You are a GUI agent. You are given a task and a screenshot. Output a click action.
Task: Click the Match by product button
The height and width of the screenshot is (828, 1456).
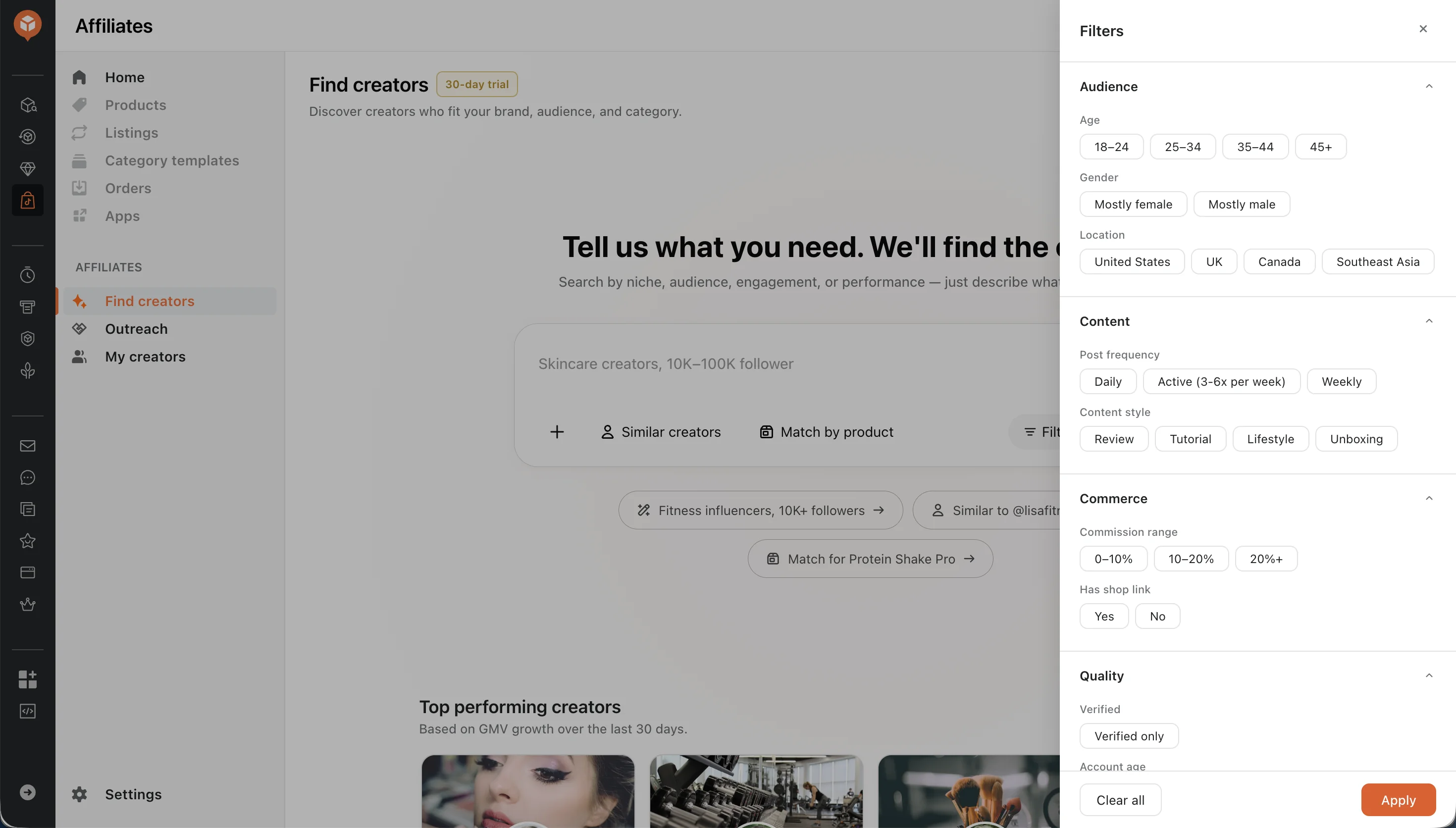[826, 432]
